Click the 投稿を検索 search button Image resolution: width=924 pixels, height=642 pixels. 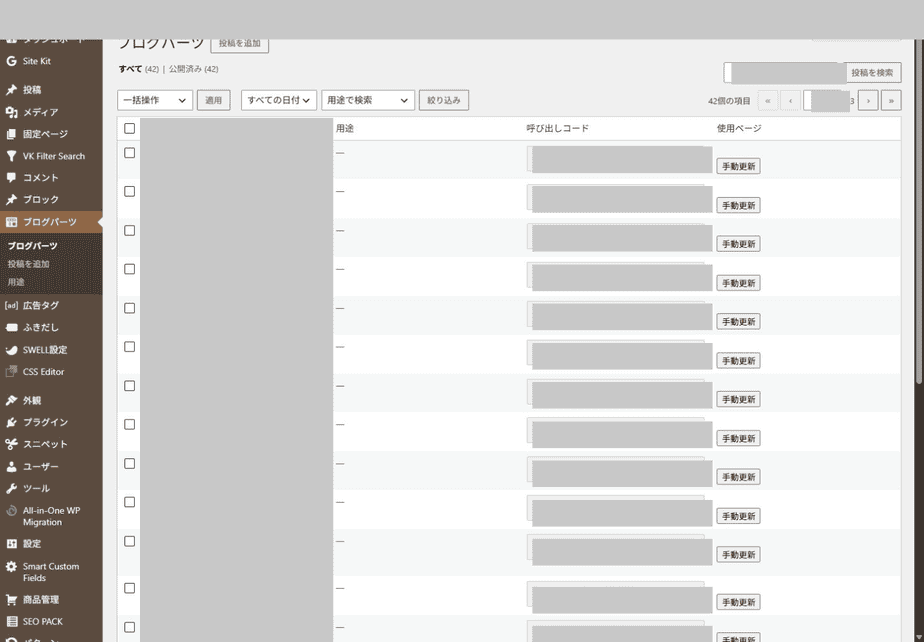click(872, 73)
